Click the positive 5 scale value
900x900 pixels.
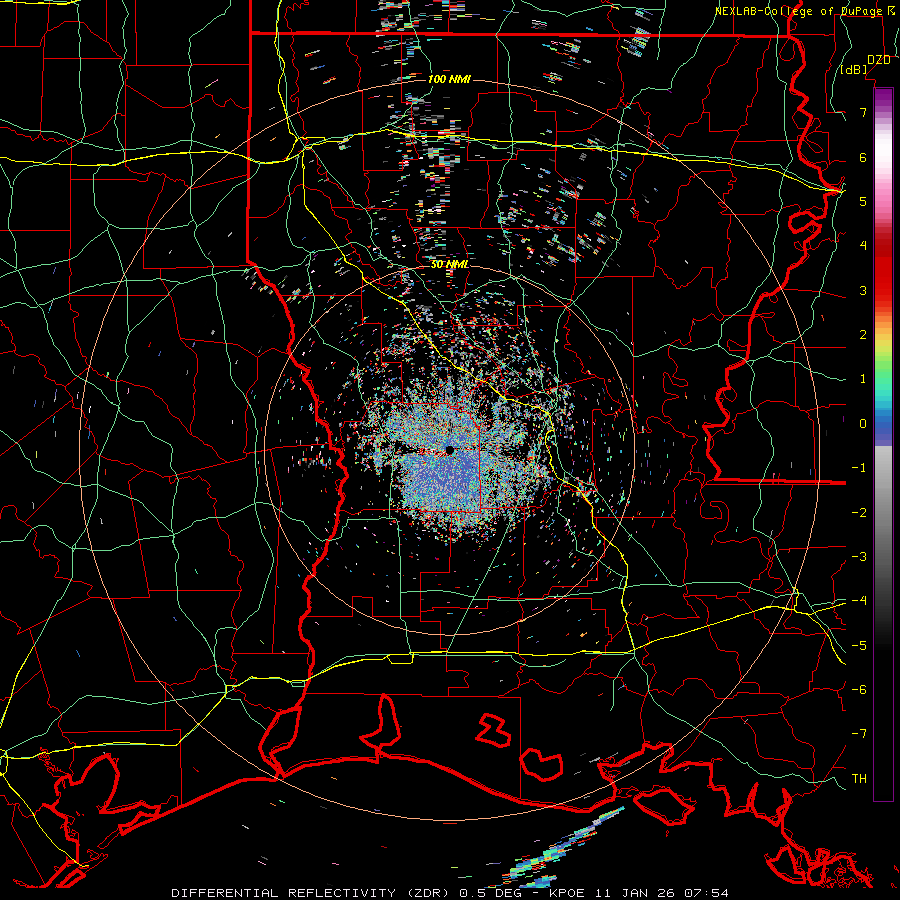point(863,201)
